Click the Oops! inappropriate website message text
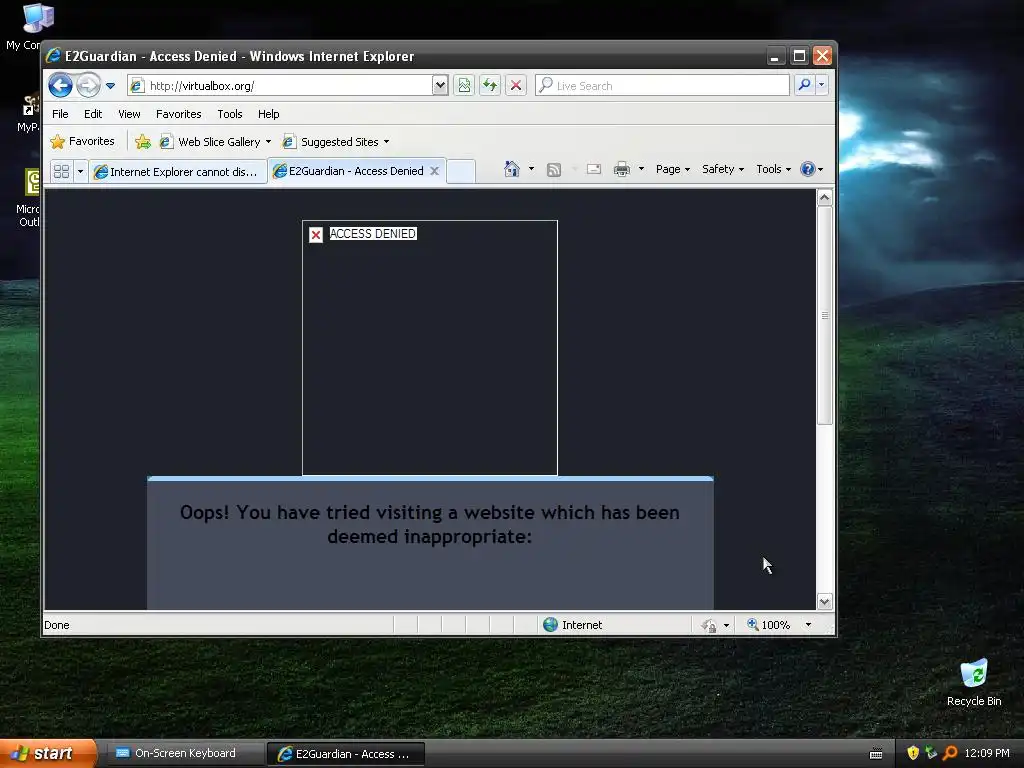Screen dimensions: 1024x768 coord(430,524)
